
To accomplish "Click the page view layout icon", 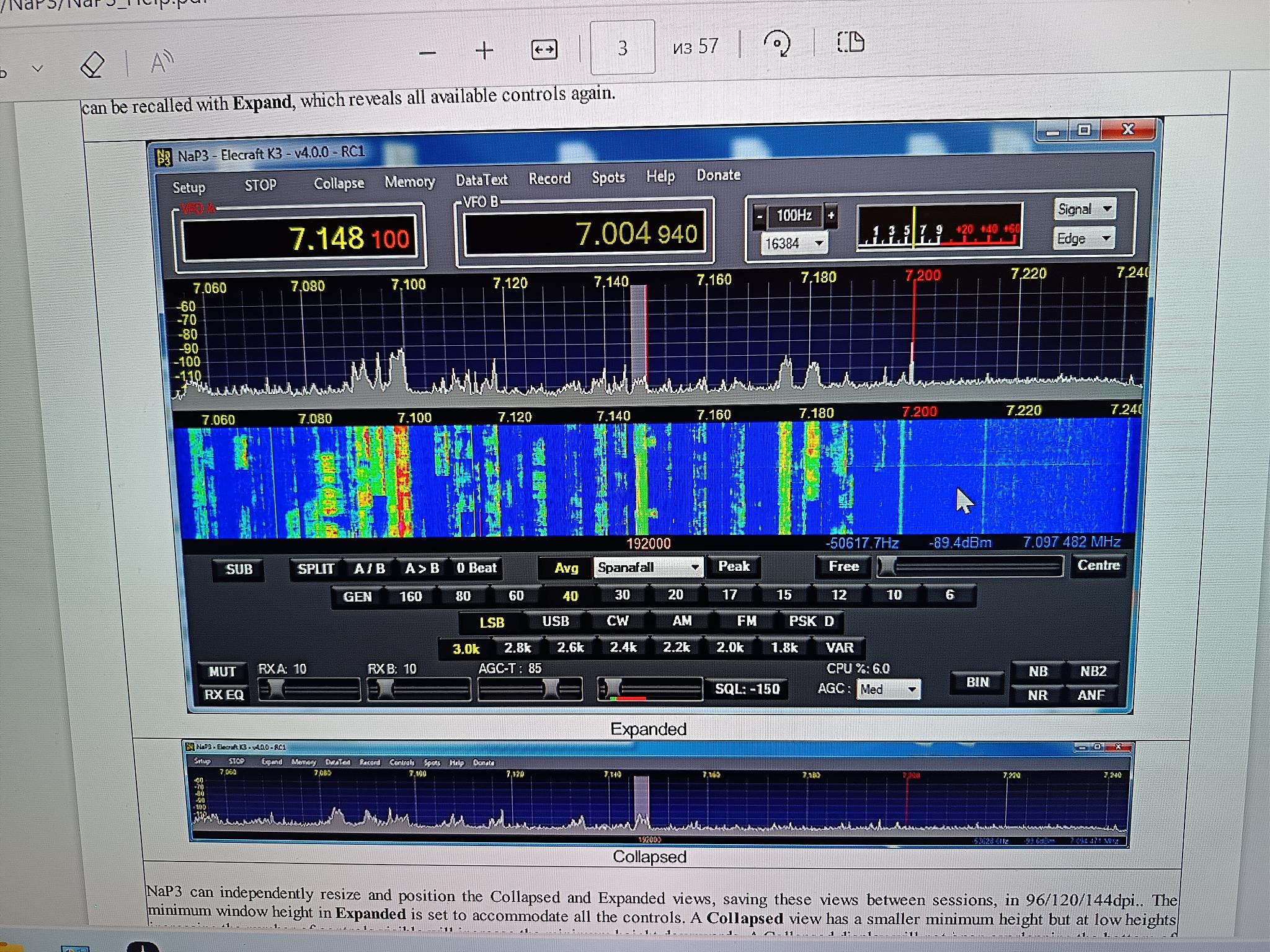I will 850,42.
